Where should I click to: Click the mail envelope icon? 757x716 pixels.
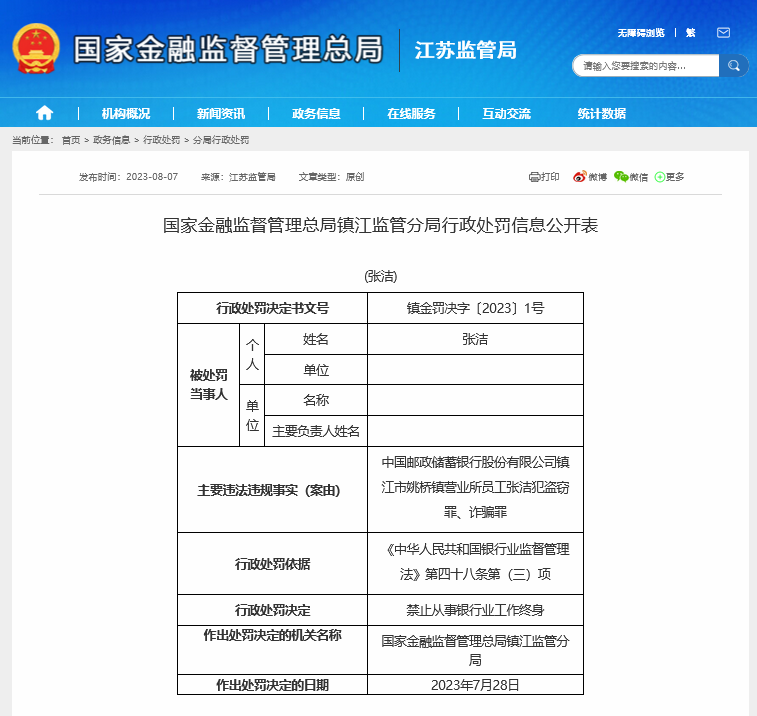click(723, 33)
